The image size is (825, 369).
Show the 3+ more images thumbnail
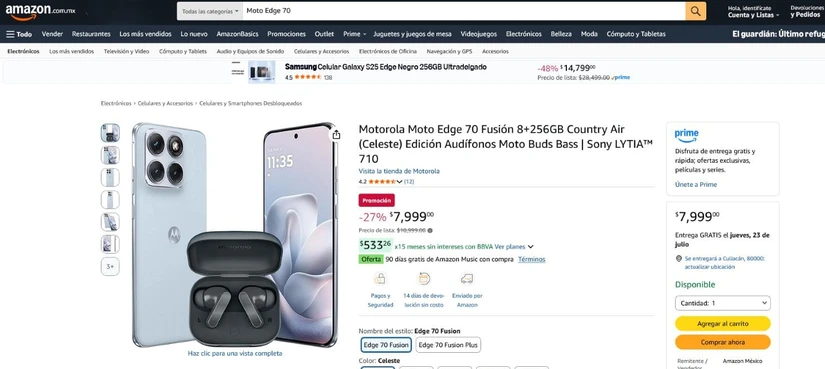point(110,266)
